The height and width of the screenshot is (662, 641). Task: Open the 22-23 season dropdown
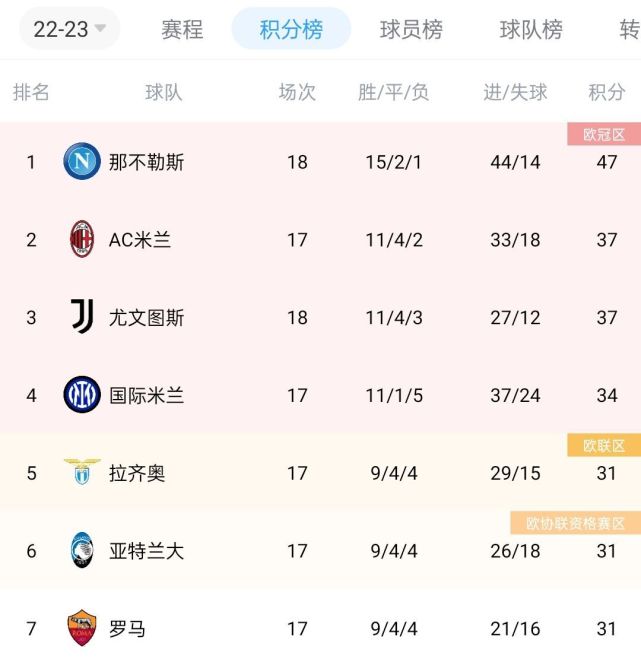(69, 29)
